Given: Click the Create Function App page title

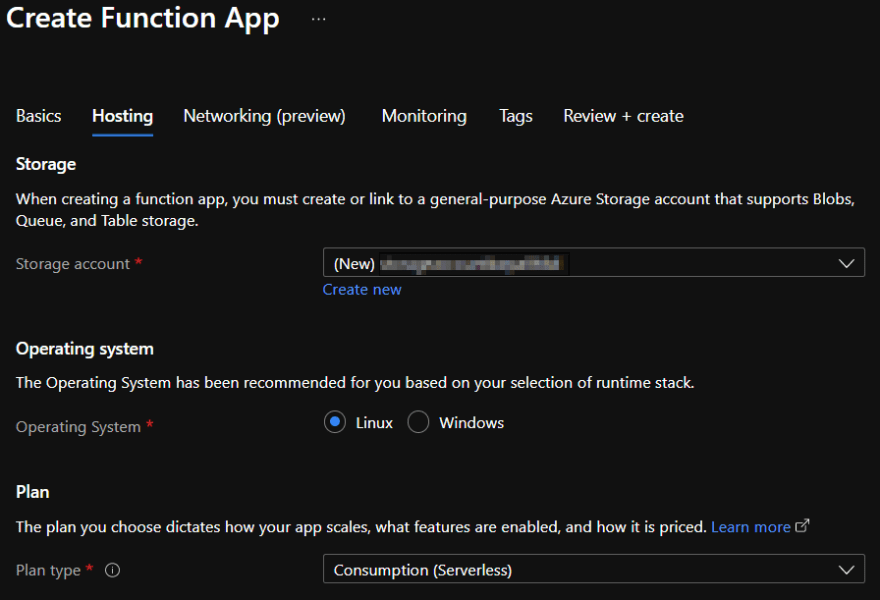Looking at the screenshot, I should tap(143, 19).
